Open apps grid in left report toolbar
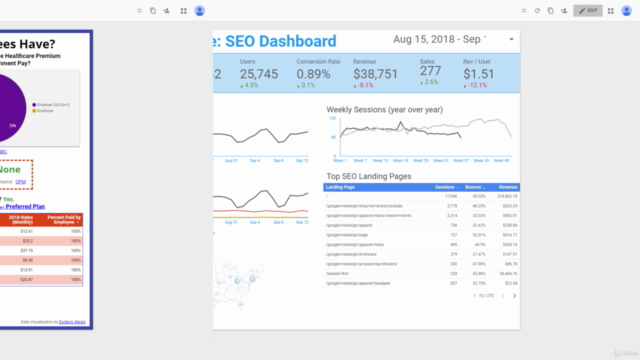Viewport: 640px width, 360px height. [x=184, y=11]
